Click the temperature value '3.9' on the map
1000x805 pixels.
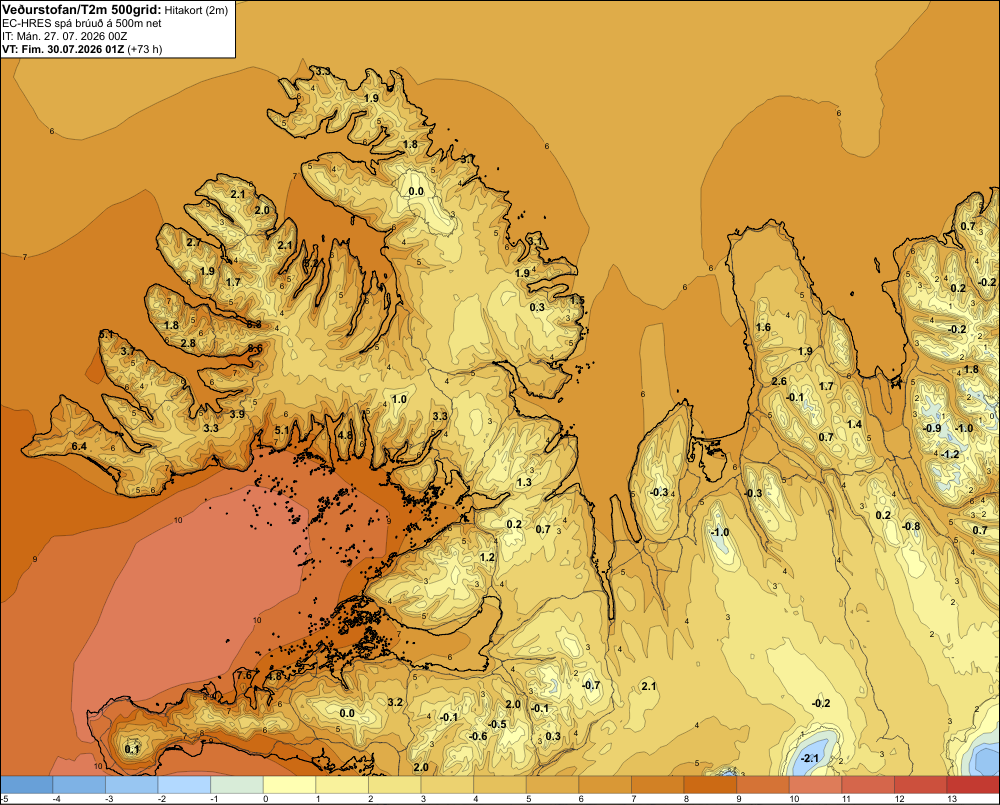point(237,414)
